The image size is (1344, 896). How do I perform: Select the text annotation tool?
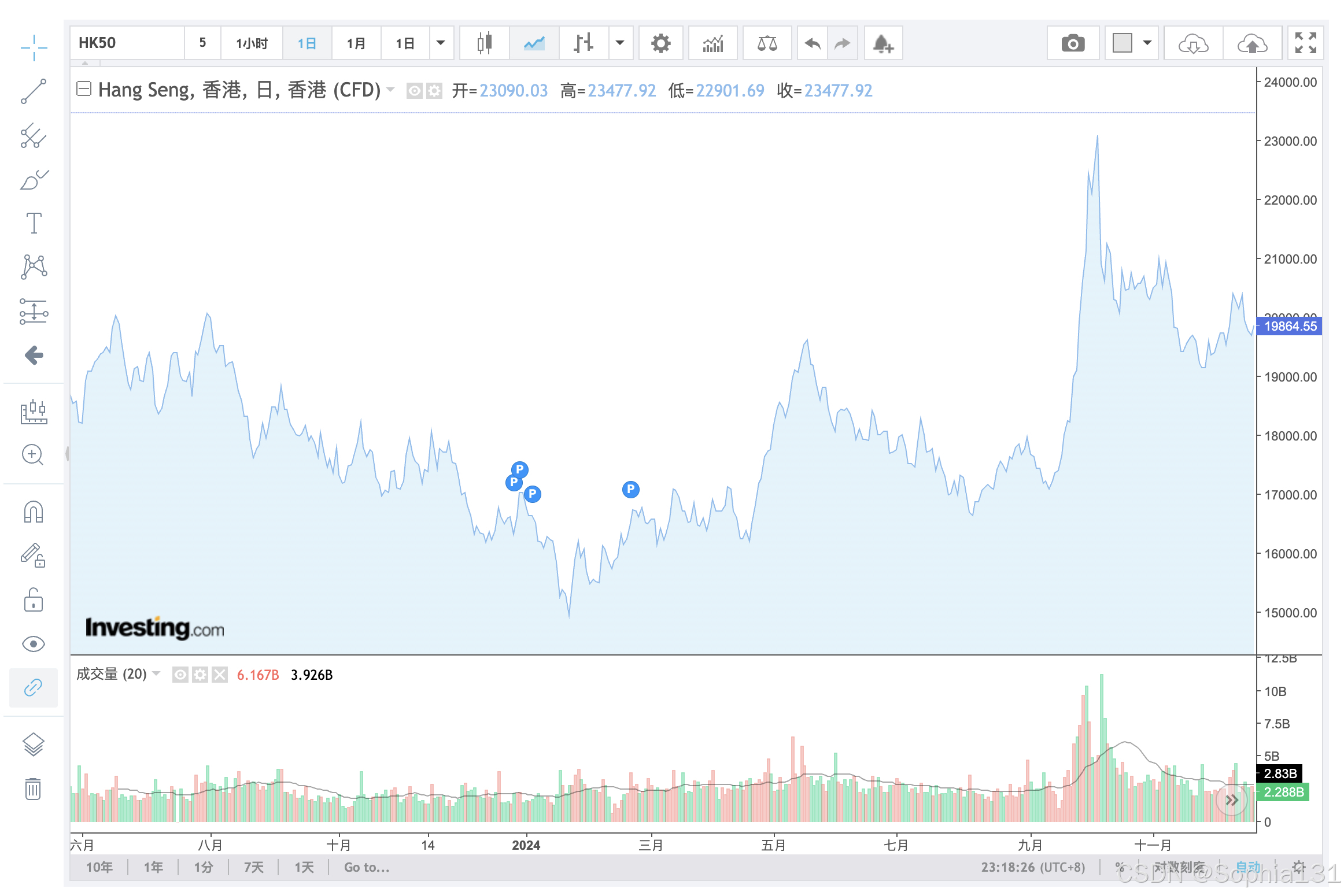[x=34, y=223]
